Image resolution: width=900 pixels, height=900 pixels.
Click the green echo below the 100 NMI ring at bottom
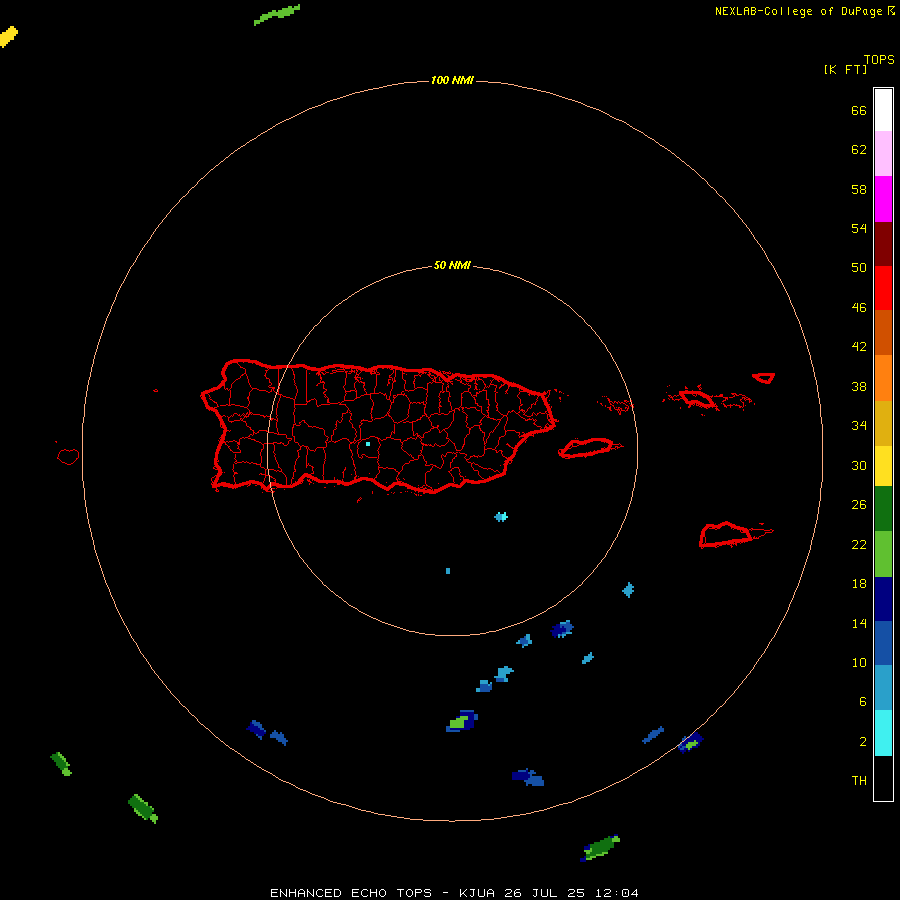pos(600,848)
